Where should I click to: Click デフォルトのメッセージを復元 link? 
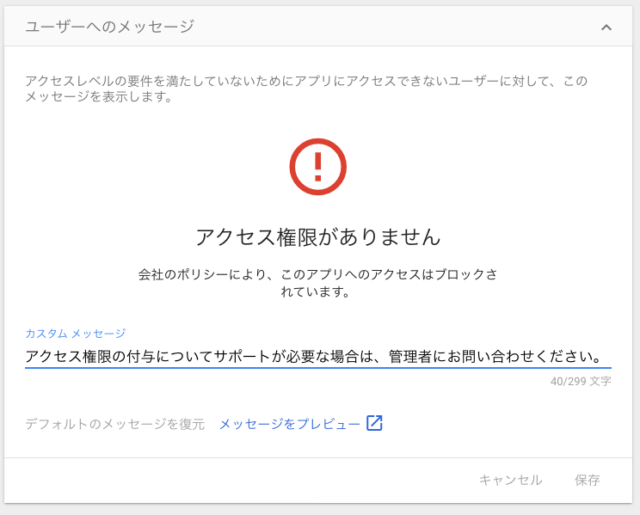pos(115,424)
